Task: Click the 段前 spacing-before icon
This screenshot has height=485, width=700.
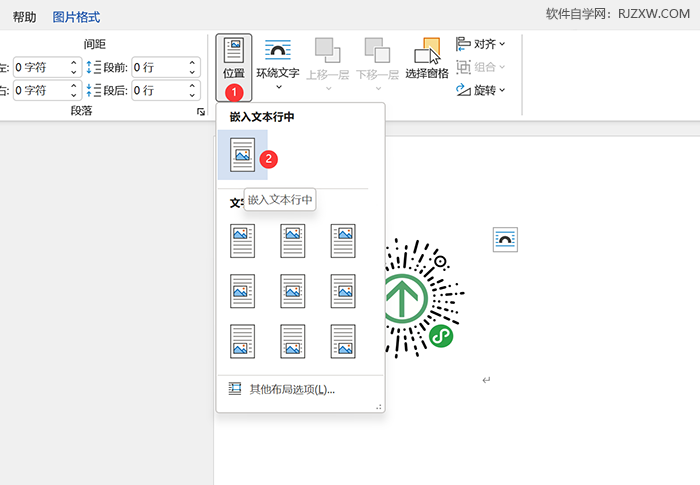Action: 94,67
